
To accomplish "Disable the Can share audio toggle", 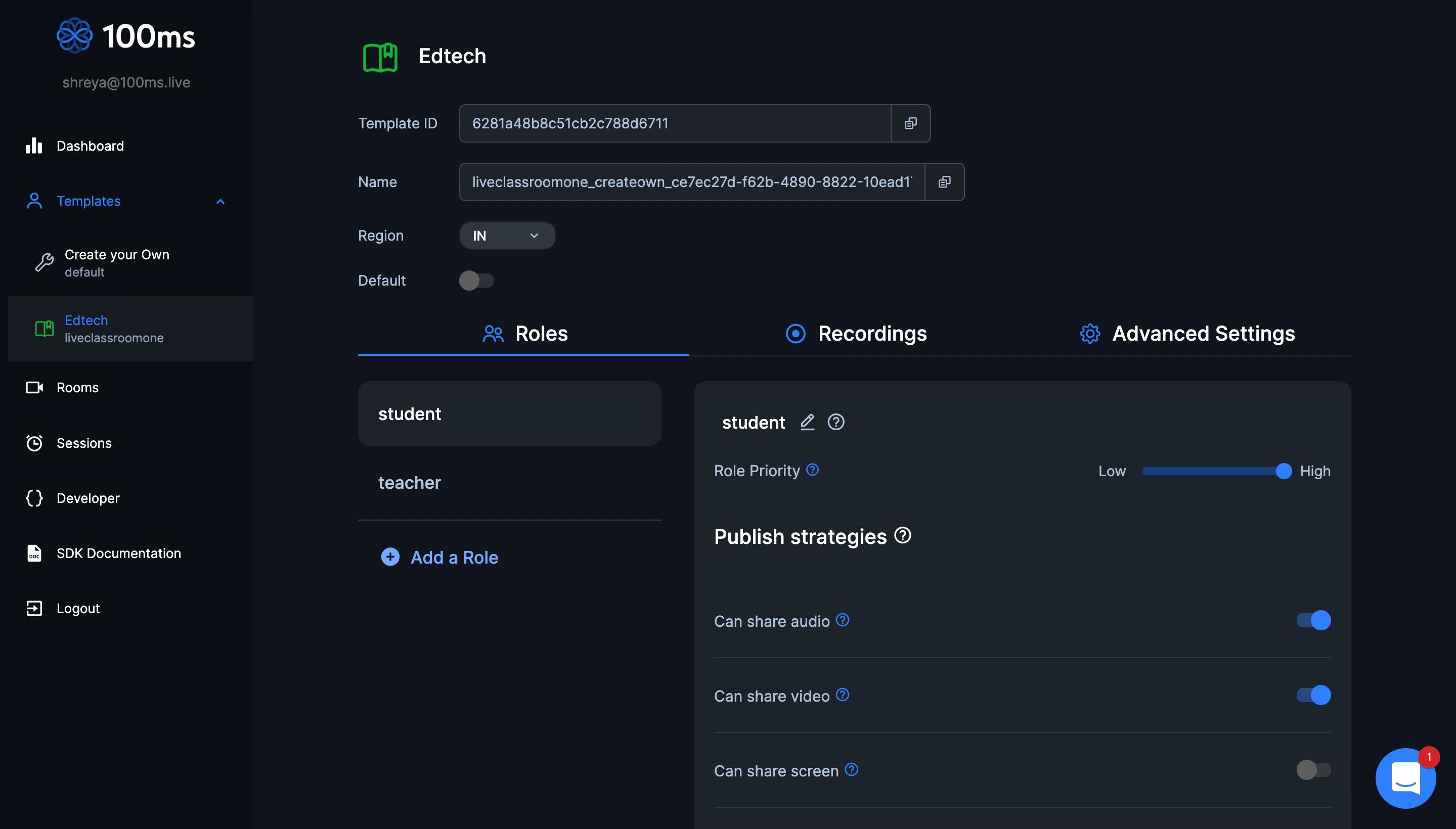I will coord(1313,620).
